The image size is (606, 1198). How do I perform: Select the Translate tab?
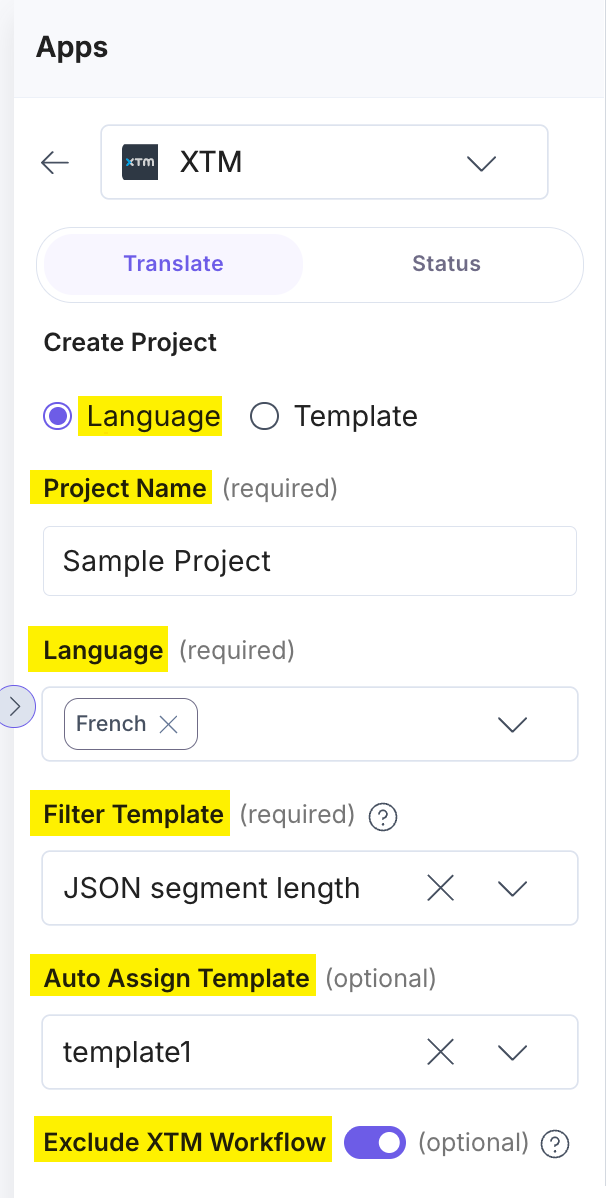171,264
